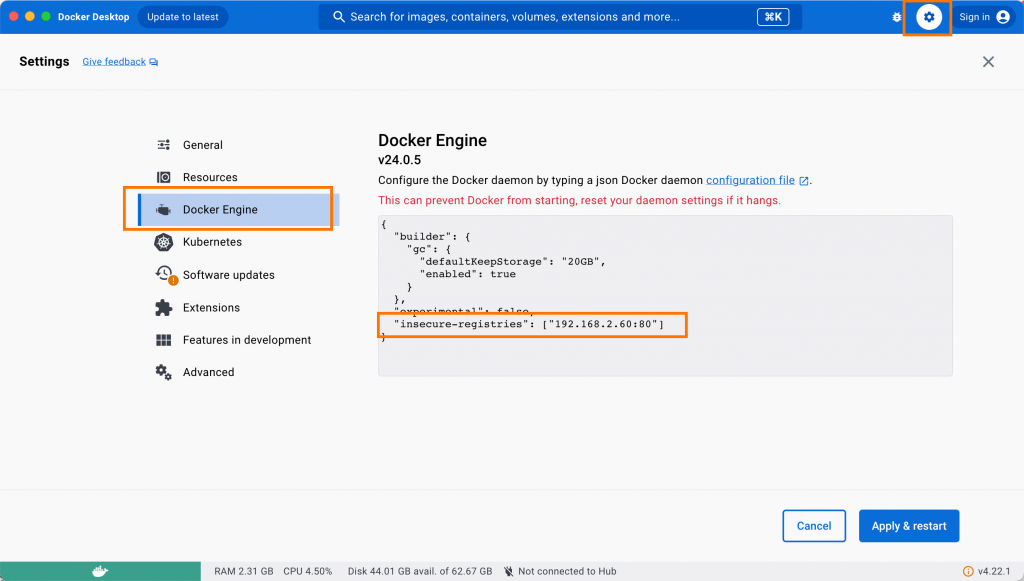Click the Sign in button
1024x581 pixels.
(984, 17)
